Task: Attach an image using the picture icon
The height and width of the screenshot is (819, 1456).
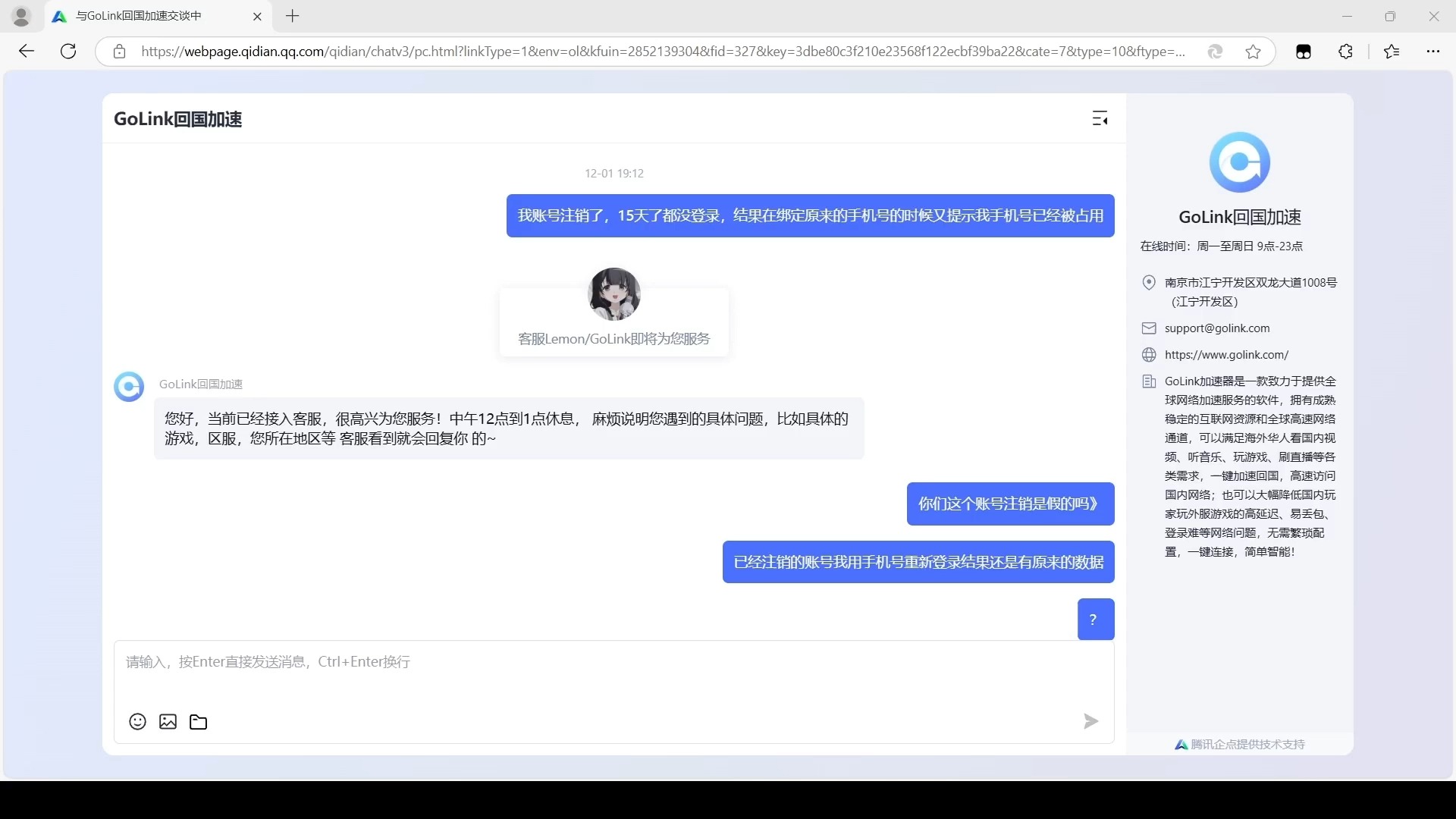Action: [168, 721]
